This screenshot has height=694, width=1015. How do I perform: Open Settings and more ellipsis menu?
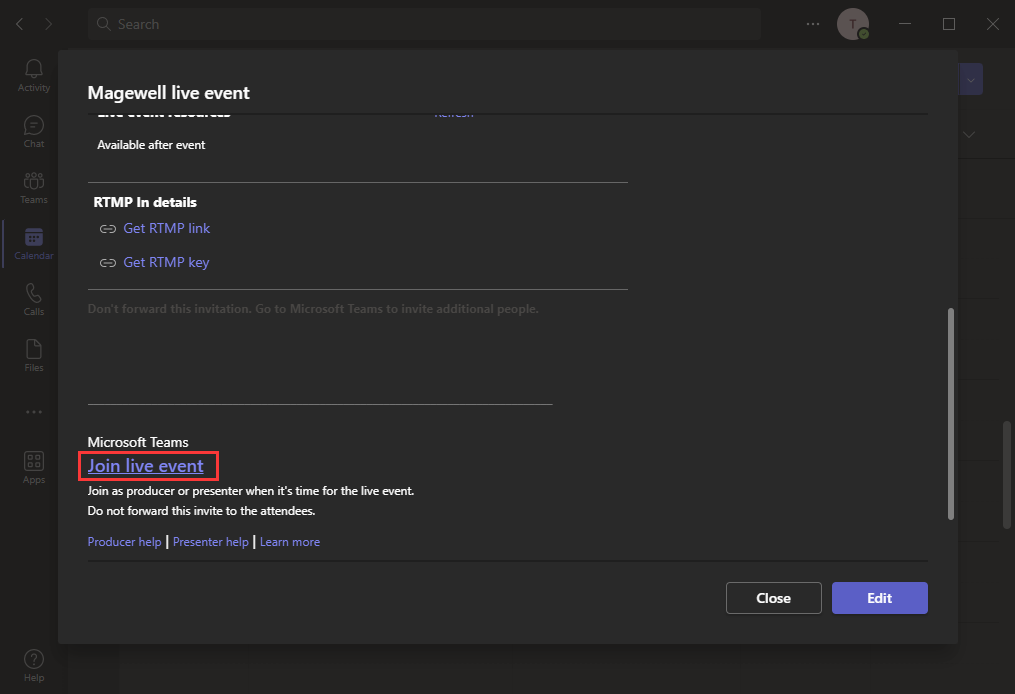[813, 24]
